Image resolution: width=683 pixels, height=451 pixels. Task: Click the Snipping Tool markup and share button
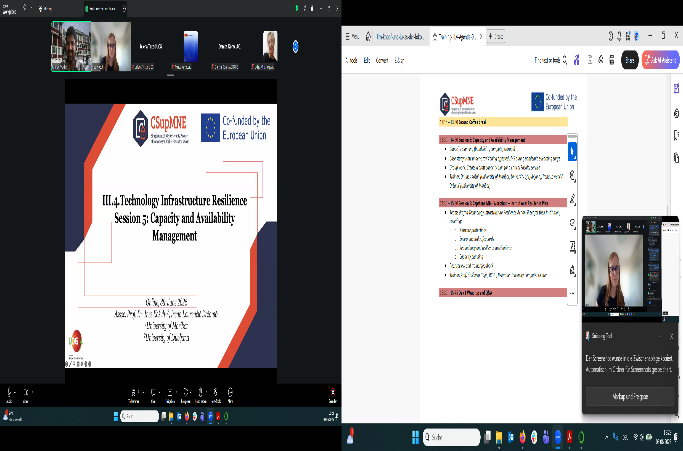click(x=630, y=397)
